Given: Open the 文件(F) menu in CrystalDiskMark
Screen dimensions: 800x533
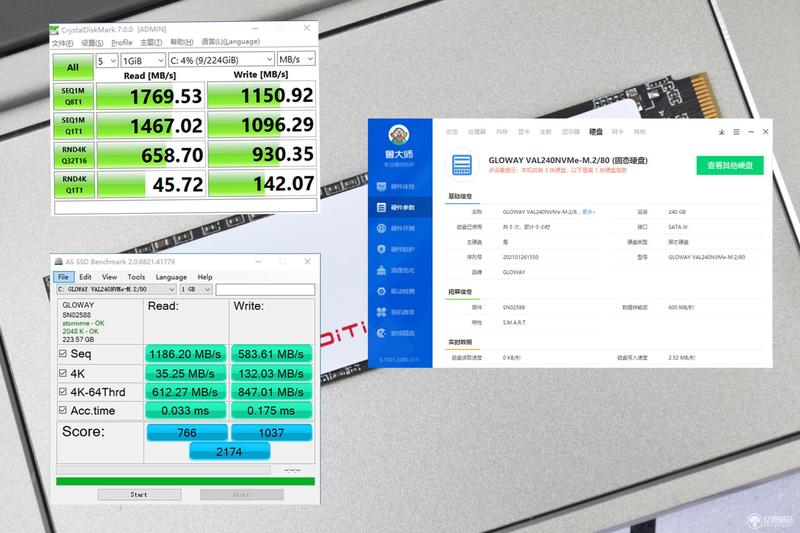Looking at the screenshot, I should tap(62, 43).
